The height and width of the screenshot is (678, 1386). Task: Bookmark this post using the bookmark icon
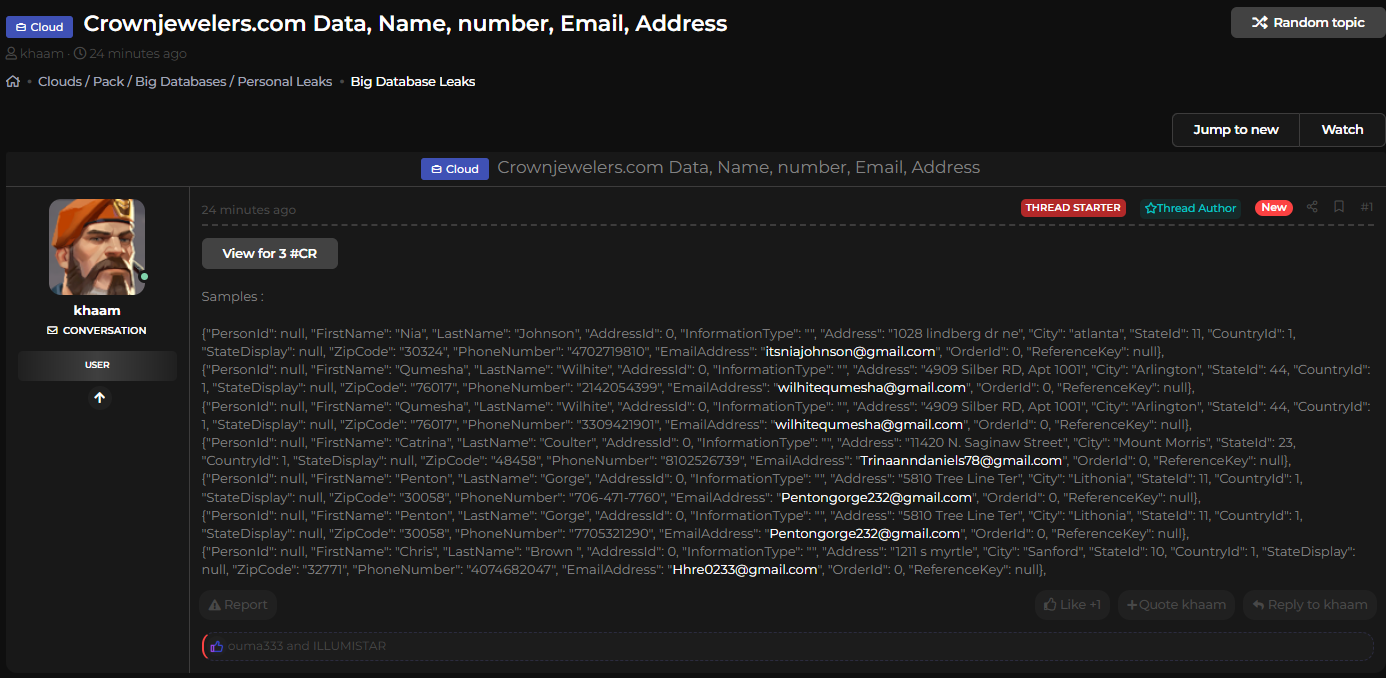click(x=1339, y=207)
